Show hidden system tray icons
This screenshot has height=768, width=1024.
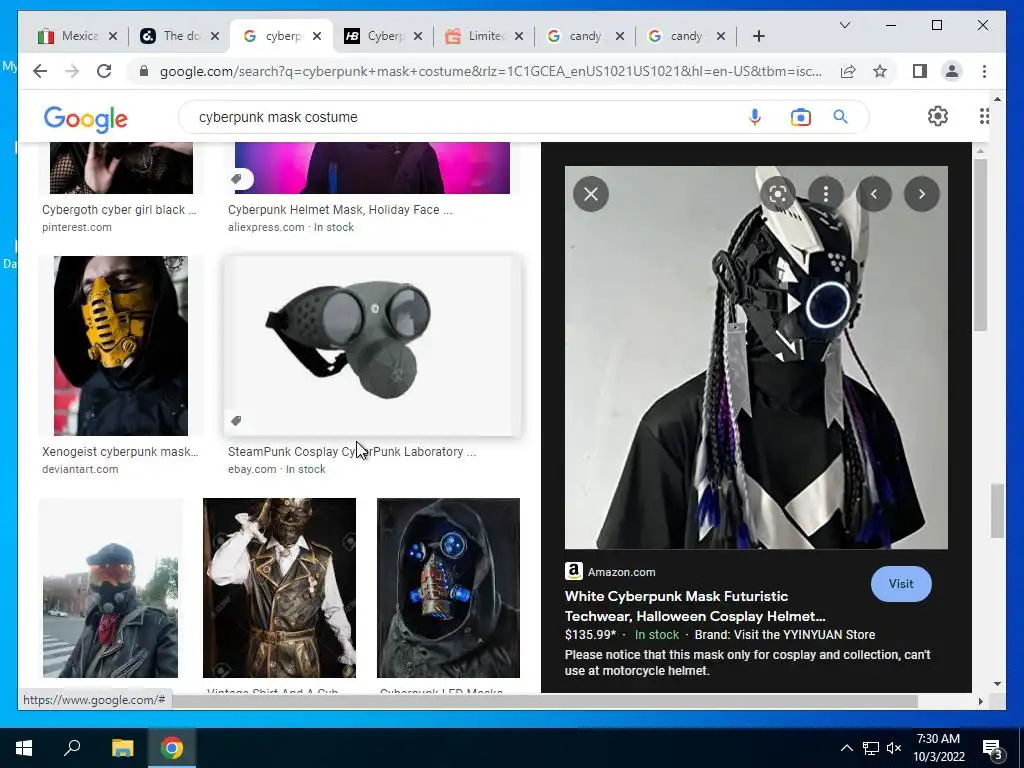(846, 748)
